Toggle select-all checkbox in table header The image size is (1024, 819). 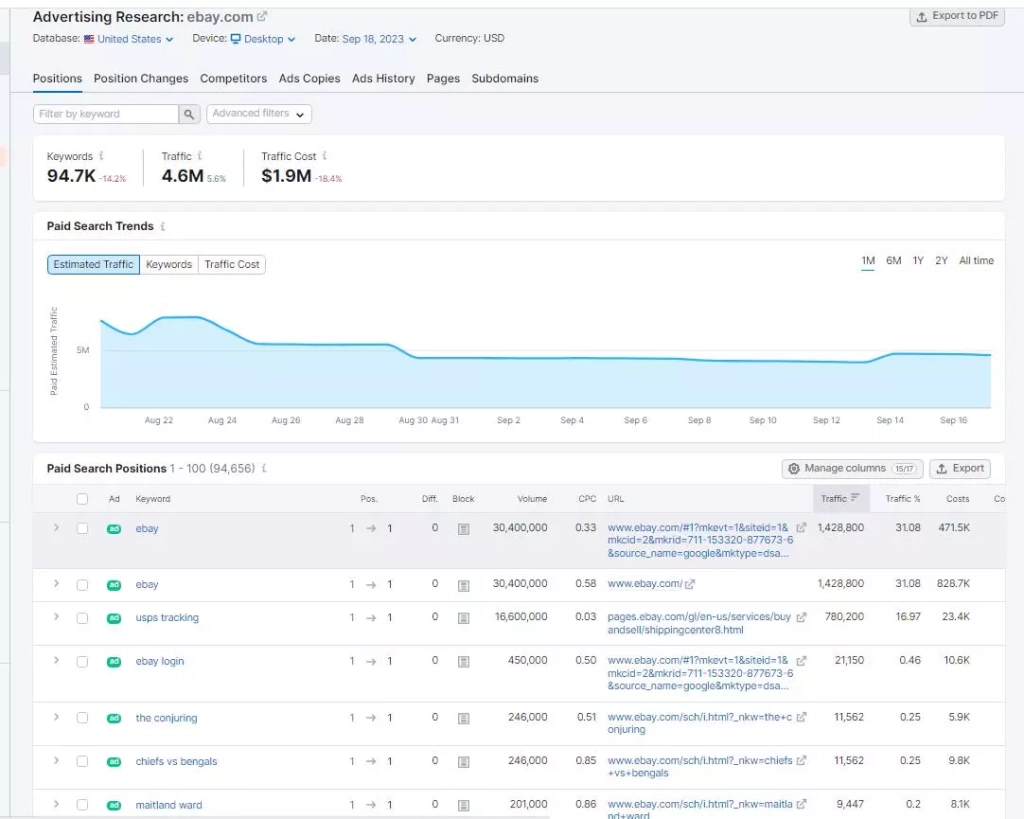(x=82, y=499)
